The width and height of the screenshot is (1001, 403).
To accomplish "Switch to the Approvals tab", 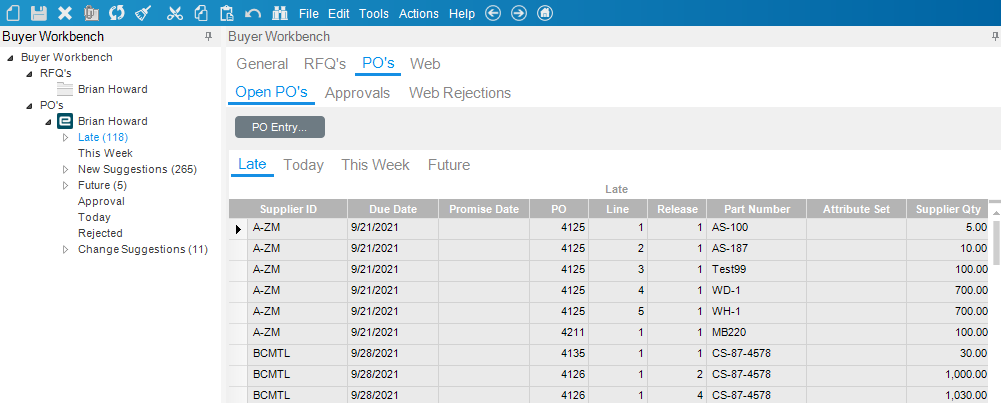I will point(358,93).
